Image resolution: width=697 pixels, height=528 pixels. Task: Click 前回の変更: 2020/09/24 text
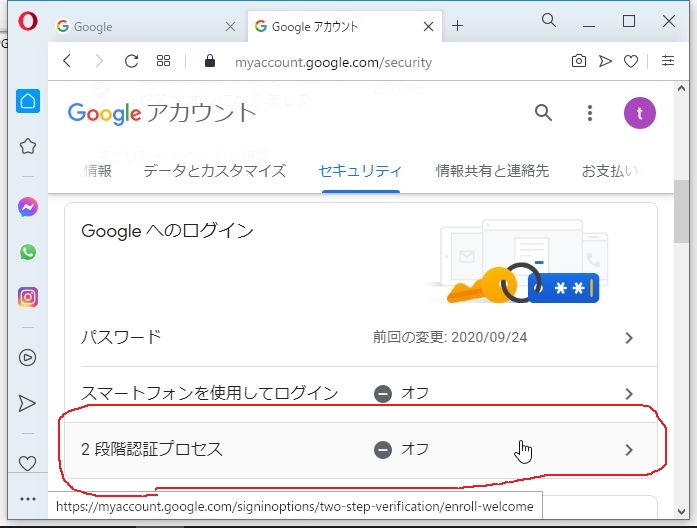coord(450,337)
